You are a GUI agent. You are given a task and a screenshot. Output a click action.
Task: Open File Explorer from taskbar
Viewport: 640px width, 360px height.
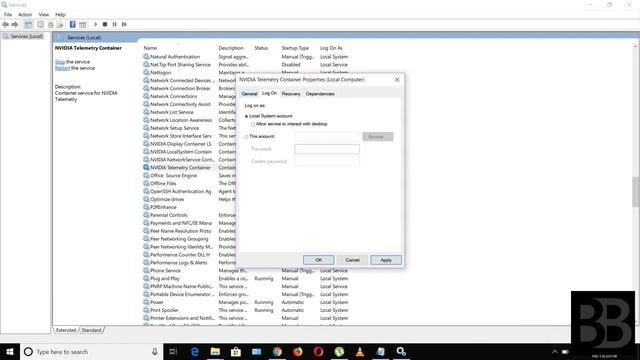215,351
